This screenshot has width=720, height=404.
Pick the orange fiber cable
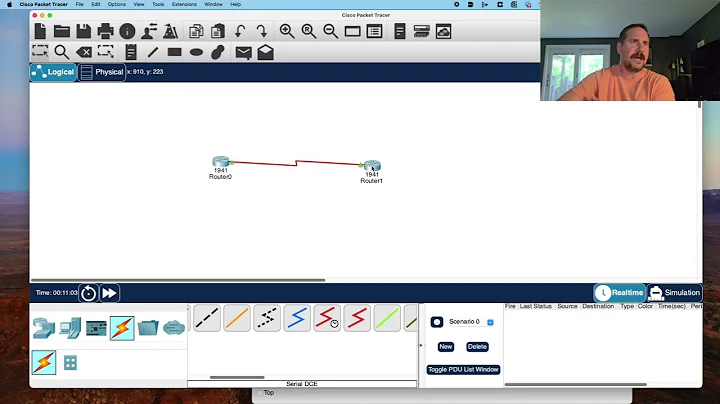tap(237, 318)
